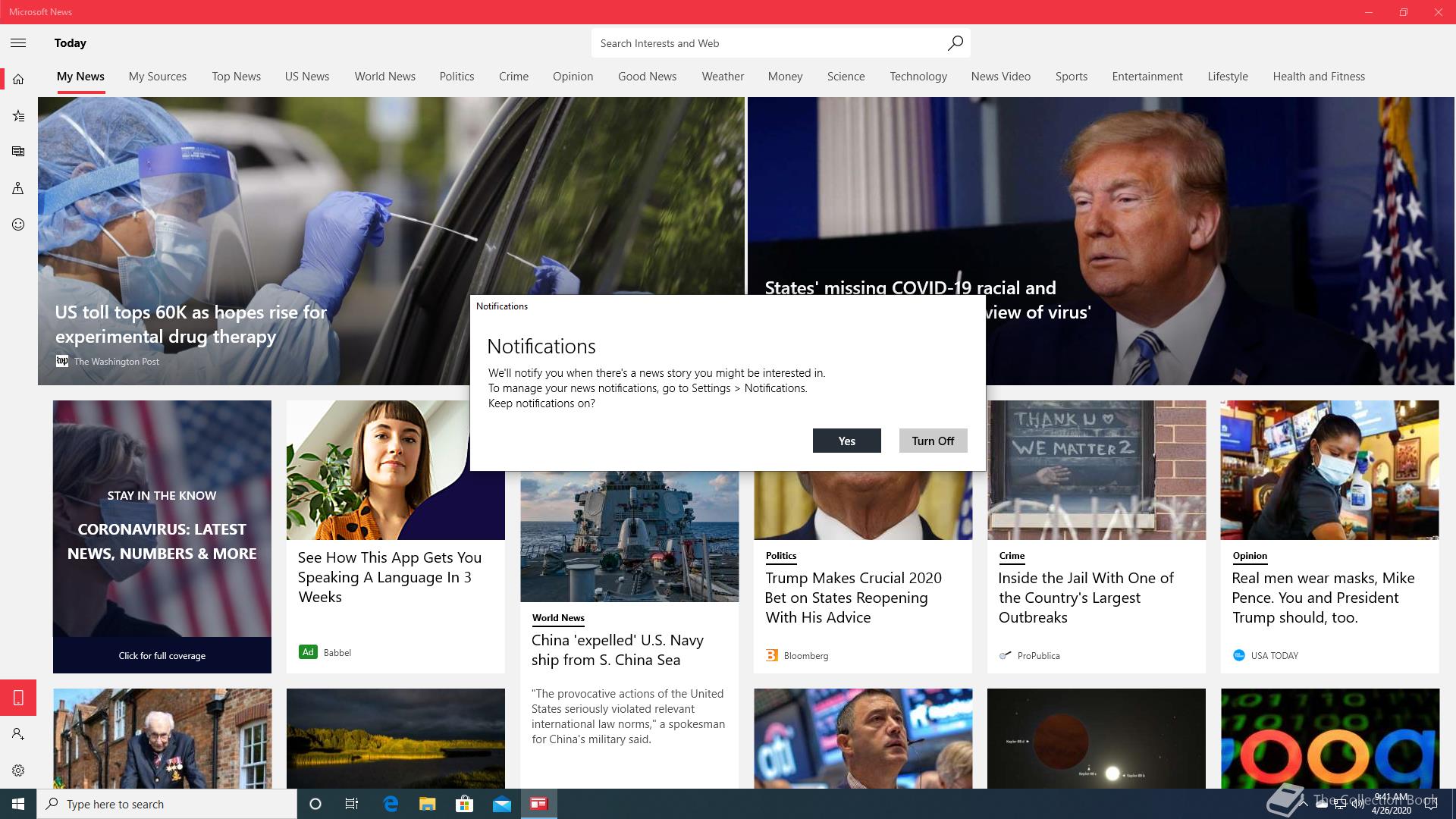1456x819 pixels.
Task: Click the red mobile phone icon
Action: tap(18, 698)
